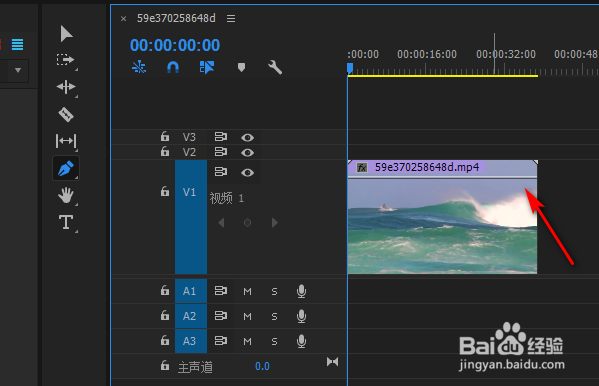Select the Type tool
The height and width of the screenshot is (386, 599).
click(66, 222)
